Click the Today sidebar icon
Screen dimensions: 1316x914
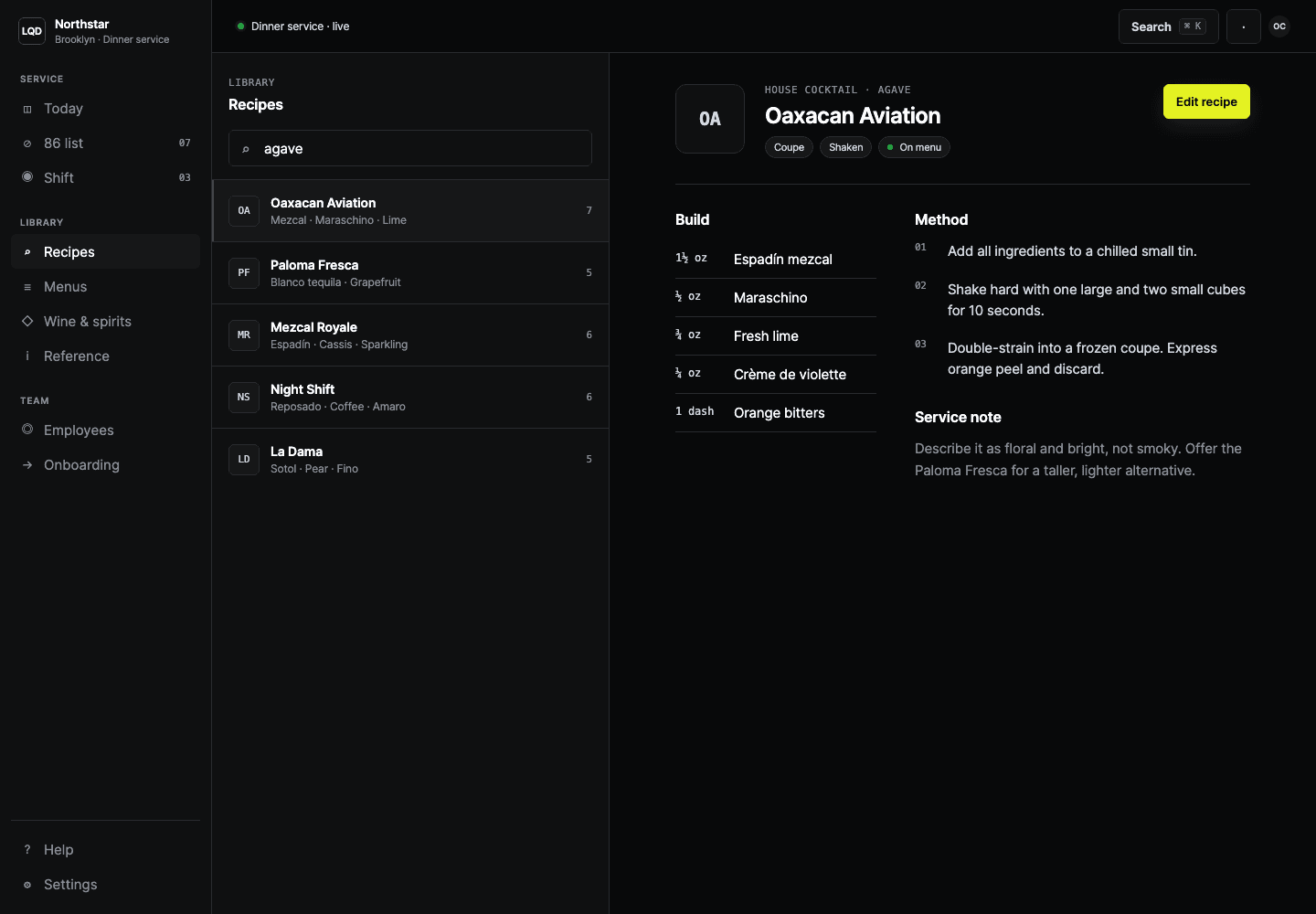coord(27,109)
